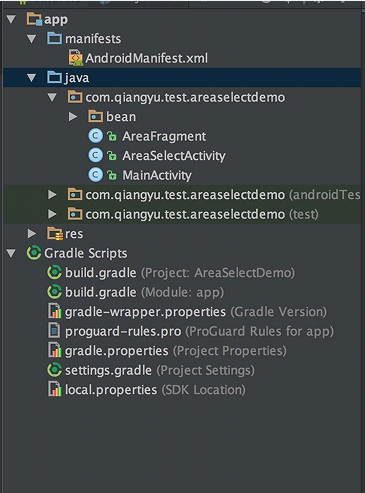Collapse the Gradle Scripts section
This screenshot has height=493, width=365.
[x=11, y=253]
